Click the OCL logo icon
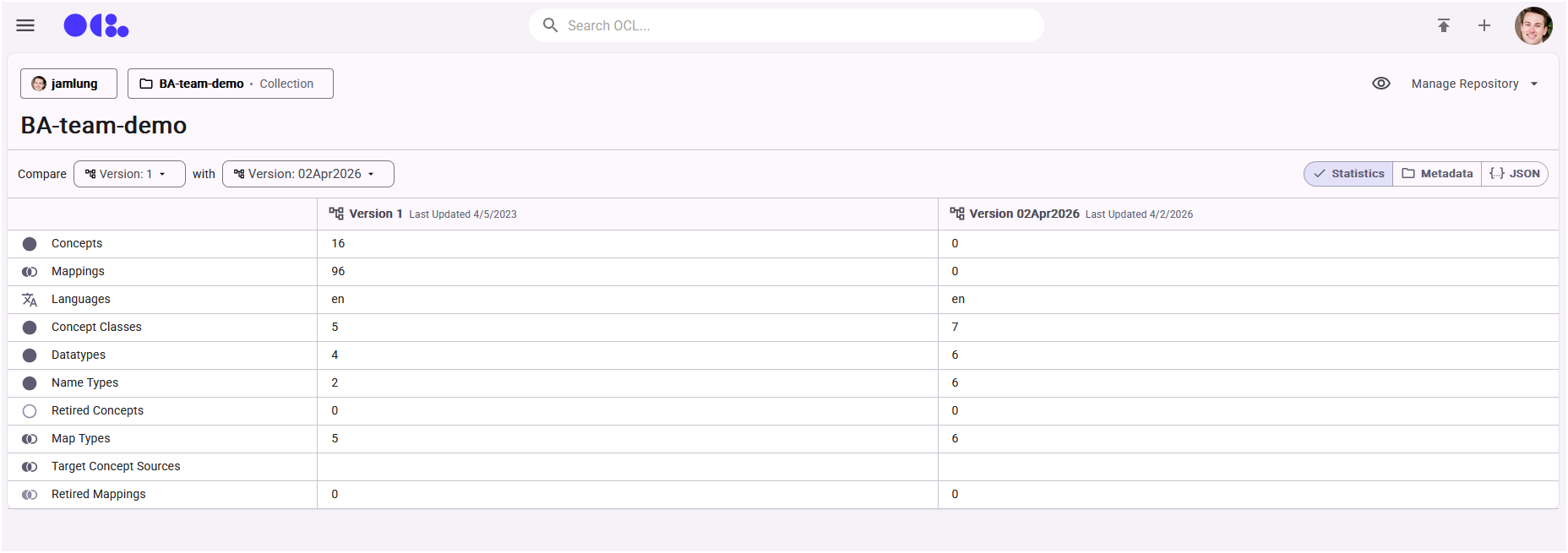The height and width of the screenshot is (553, 1568). 96,26
